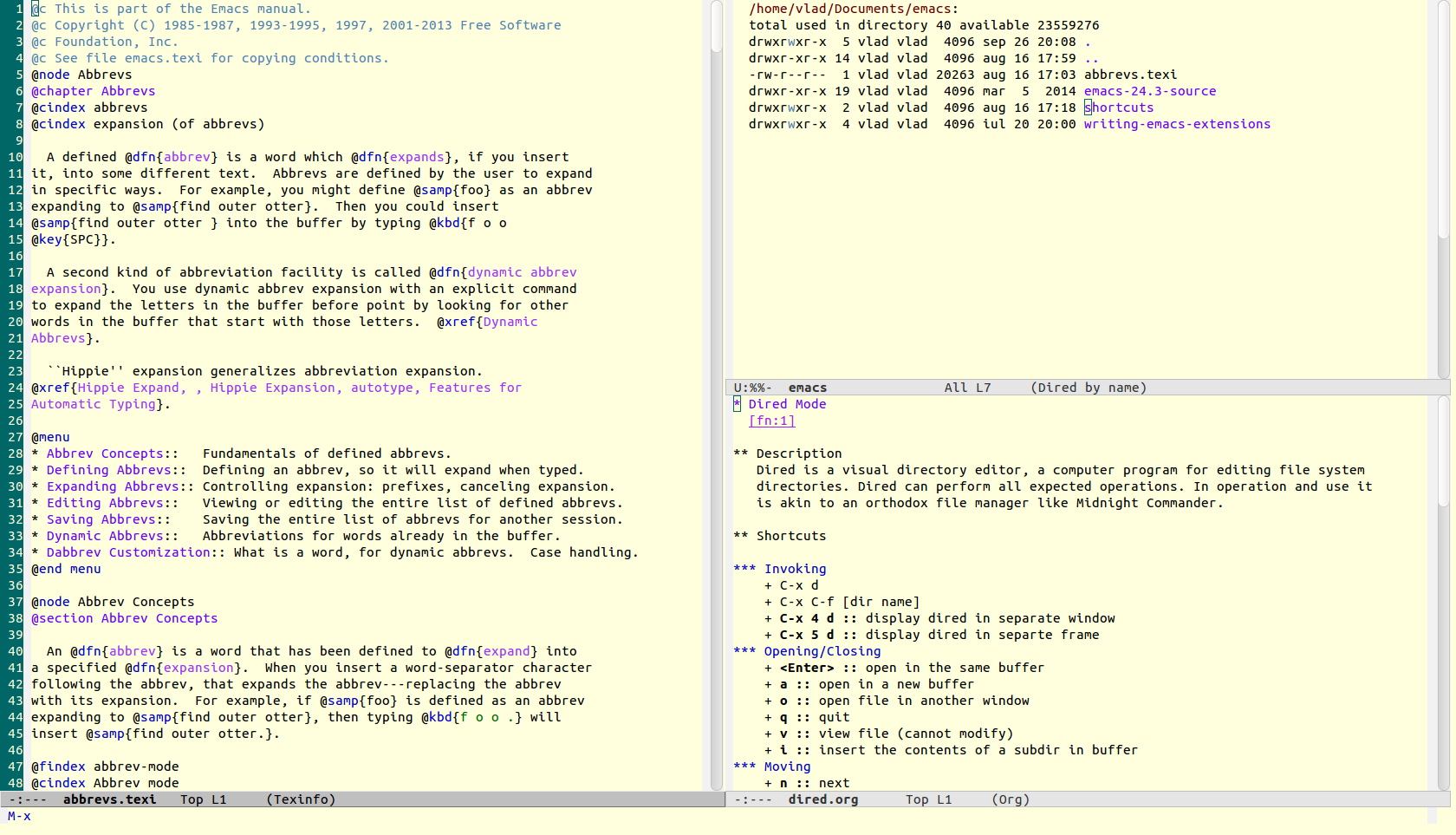Follow the [fn:1] footnote link
The image size is (1456, 835).
(771, 421)
